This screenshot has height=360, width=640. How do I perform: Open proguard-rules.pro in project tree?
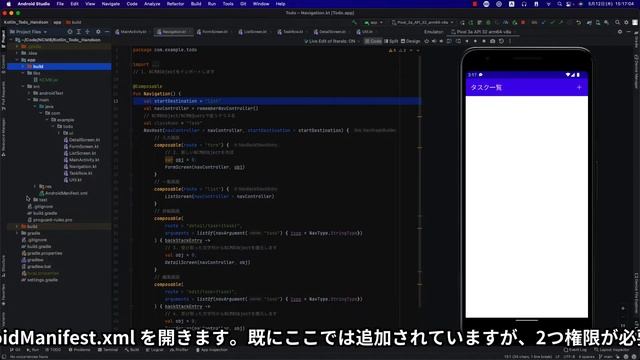pyautogui.click(x=52, y=220)
